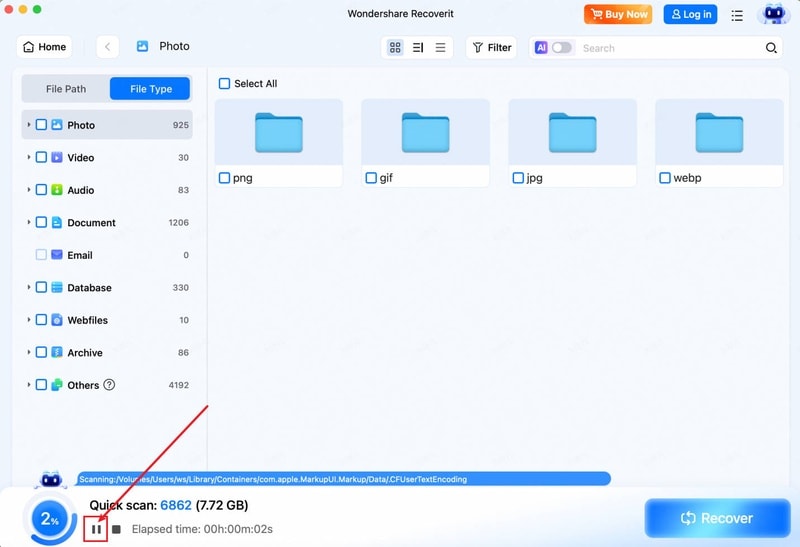This screenshot has width=800, height=547.
Task: Check the Archive category checkbox
Action: pos(41,353)
